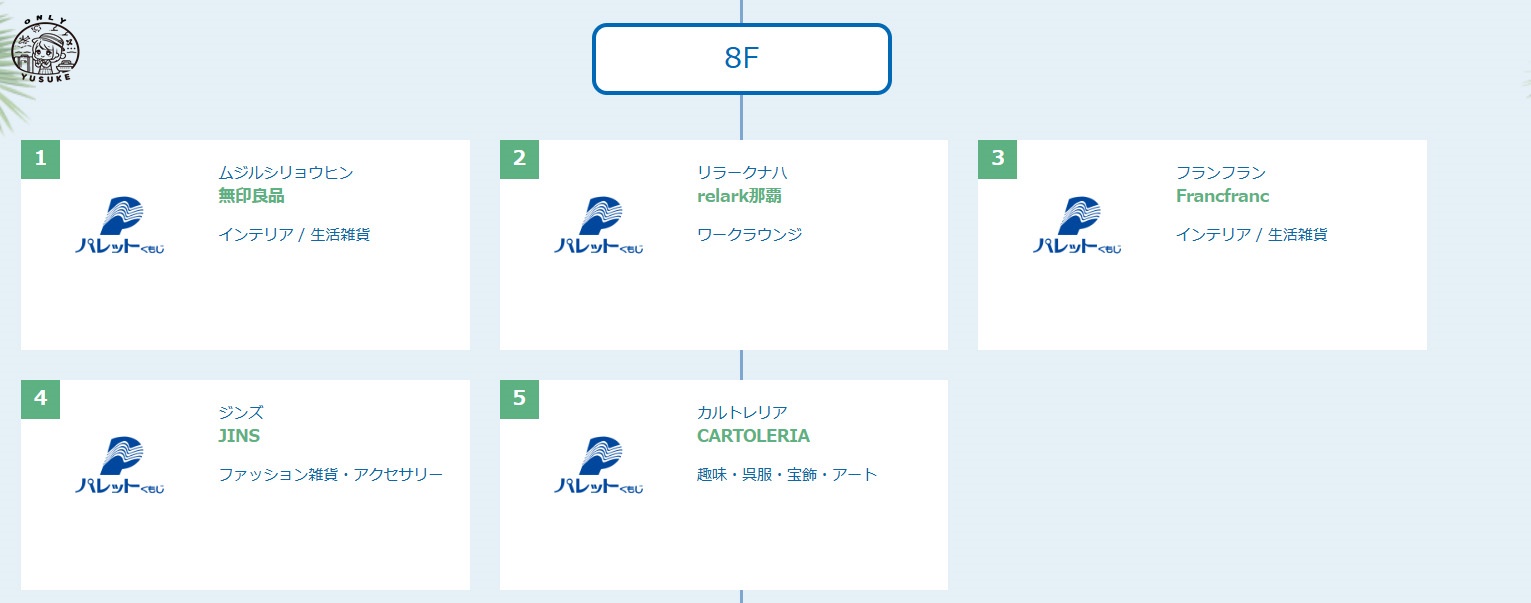This screenshot has width=1531, height=603.
Task: Click the Palette Kumoji logo on Francfranc card
Action: pyautogui.click(x=1075, y=224)
